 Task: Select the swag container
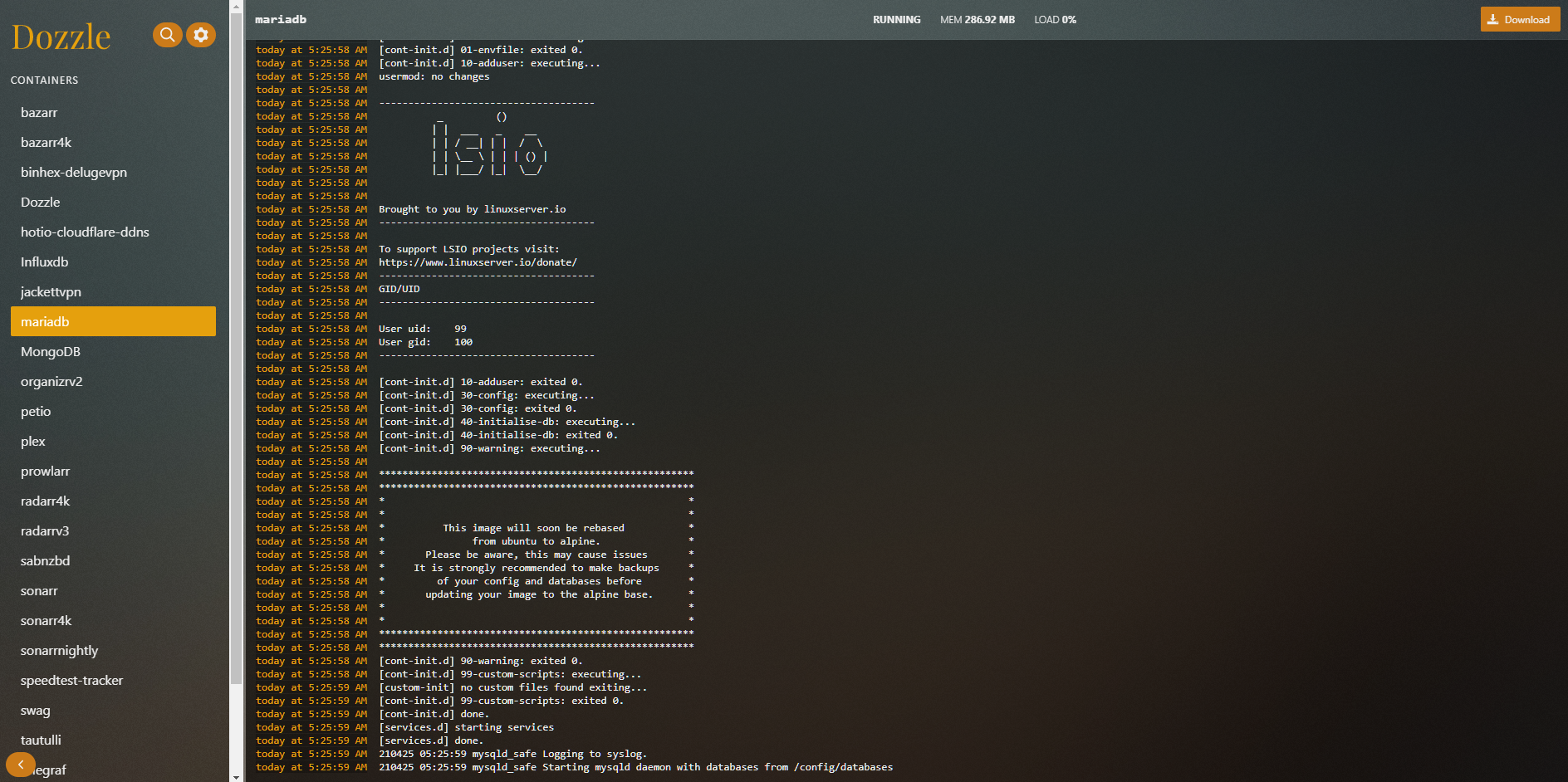click(36, 711)
